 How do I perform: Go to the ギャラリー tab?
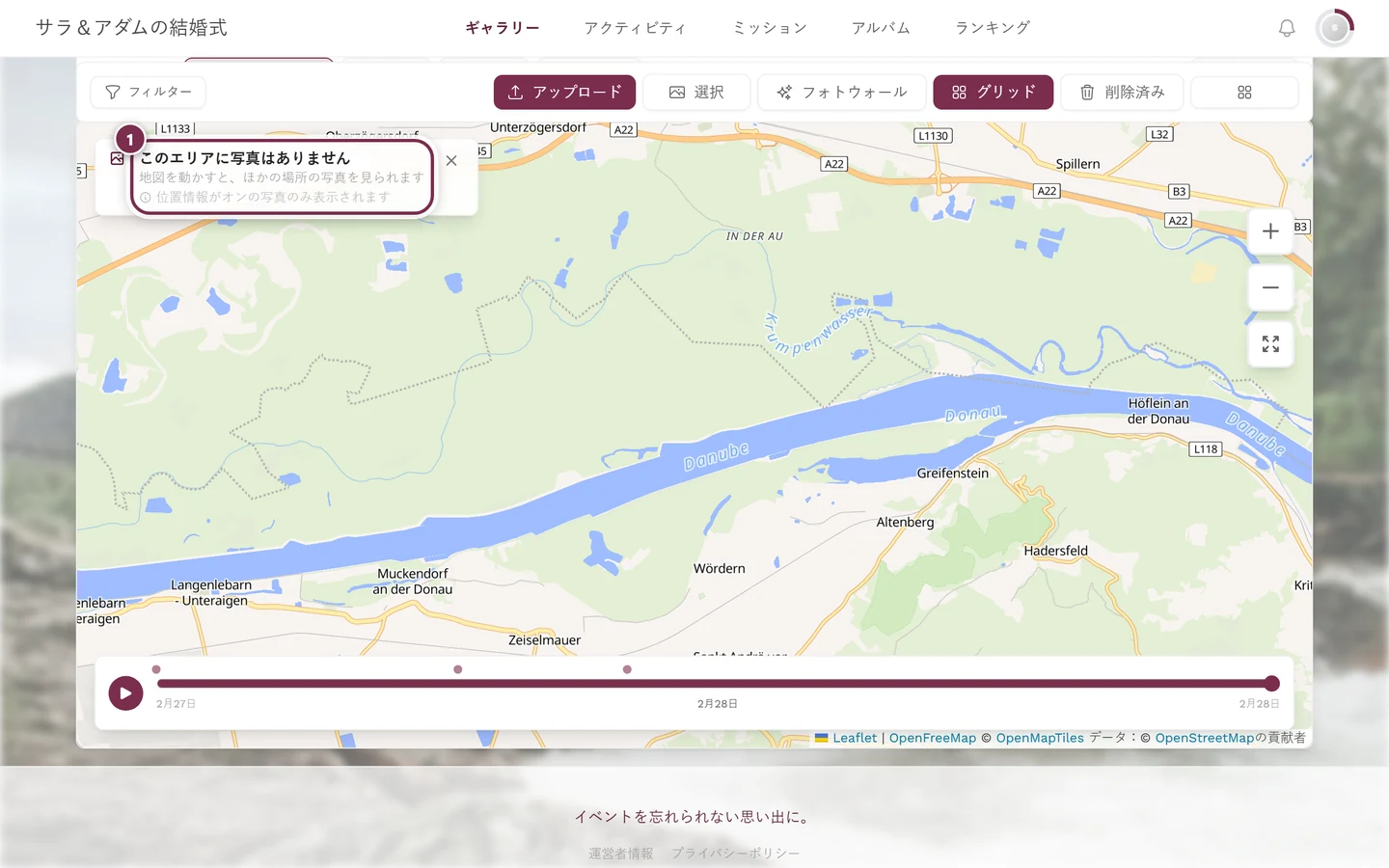click(x=503, y=28)
